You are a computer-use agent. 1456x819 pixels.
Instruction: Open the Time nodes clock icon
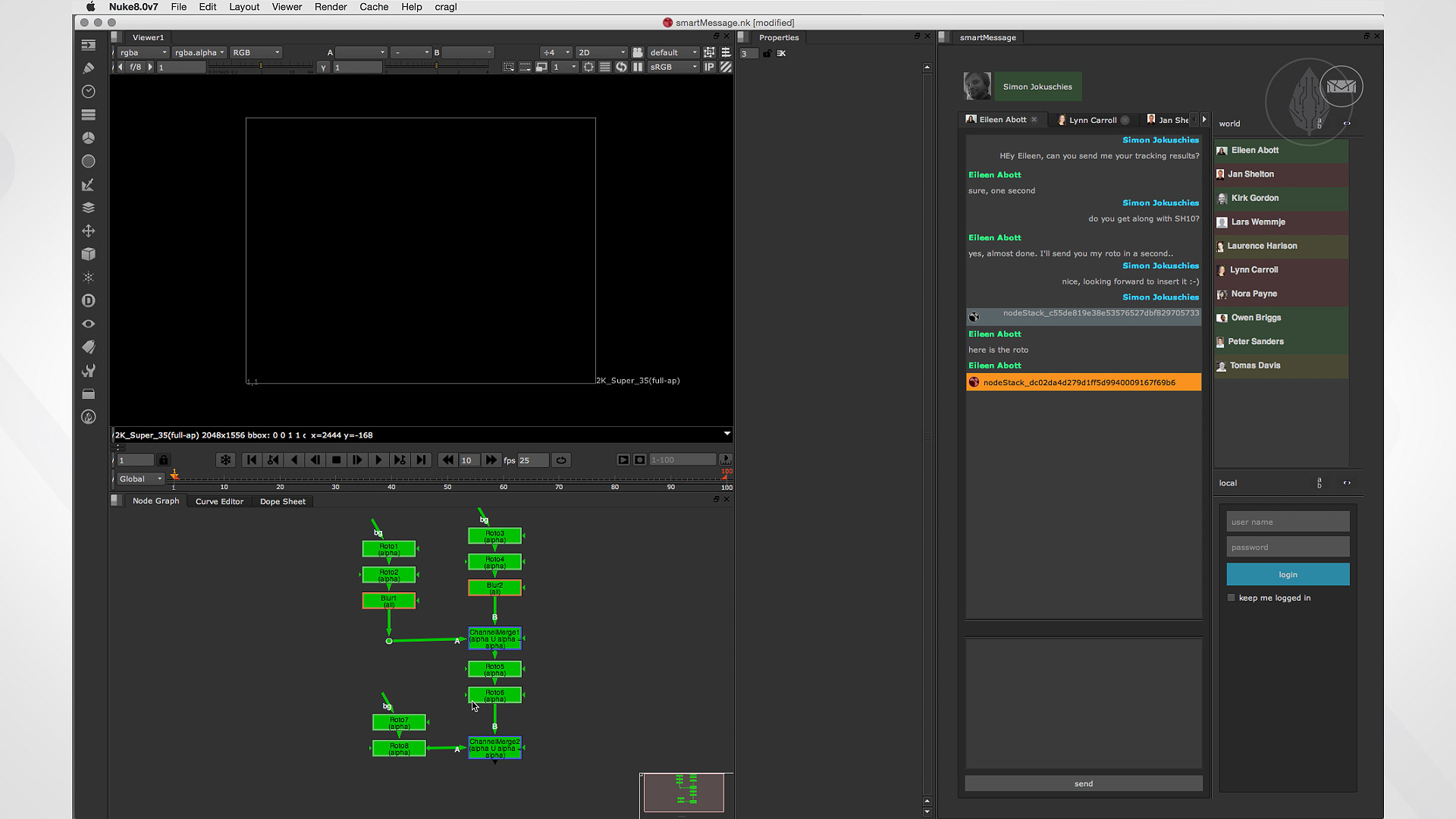point(88,92)
